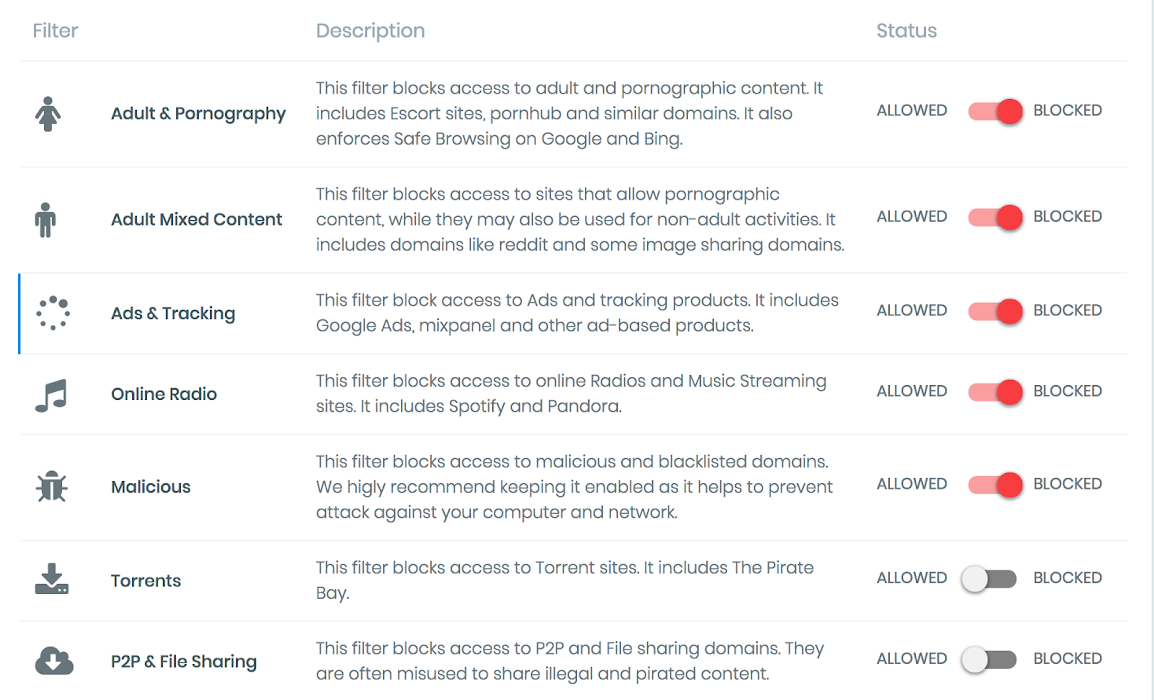Toggle the Ads & Tracking filter switch

click(x=995, y=311)
